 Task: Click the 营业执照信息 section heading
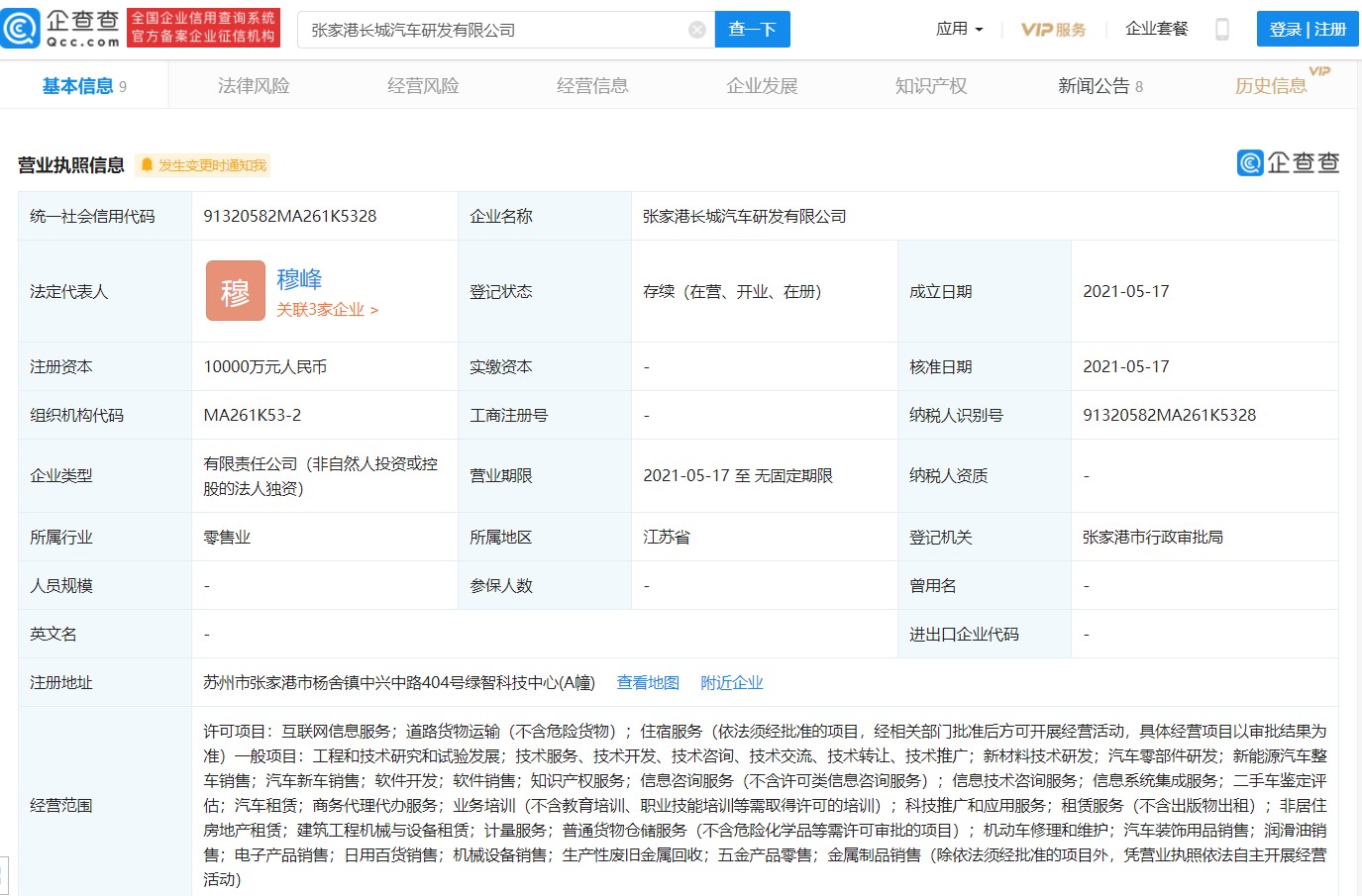pos(71,165)
